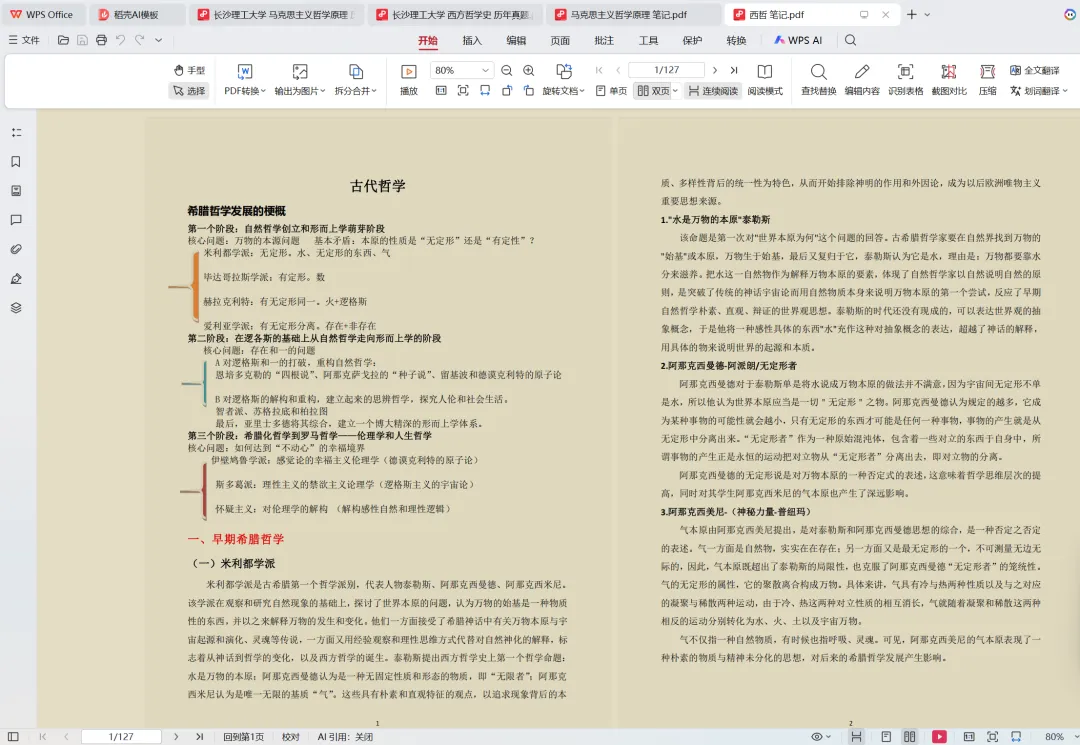Zoom in with the plus magnifier
The height and width of the screenshot is (745, 1080).
[529, 70]
